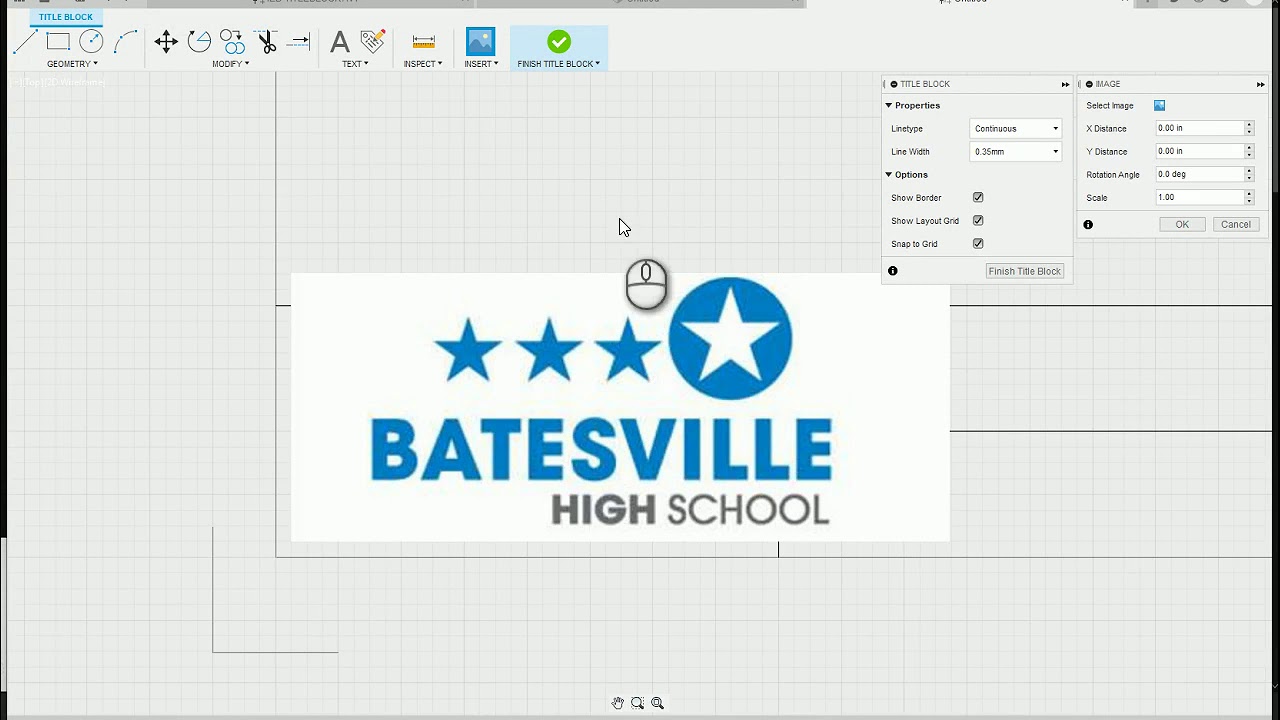The height and width of the screenshot is (720, 1280).
Task: Click the Y Distance input field
Action: coord(1199,151)
